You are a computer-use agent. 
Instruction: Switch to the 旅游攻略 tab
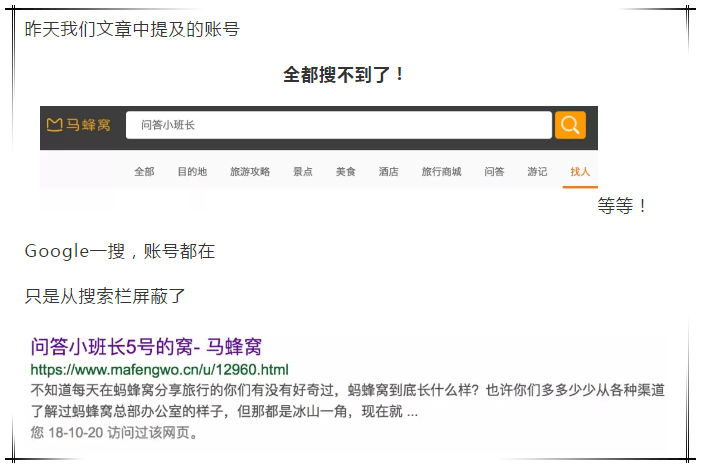250,172
